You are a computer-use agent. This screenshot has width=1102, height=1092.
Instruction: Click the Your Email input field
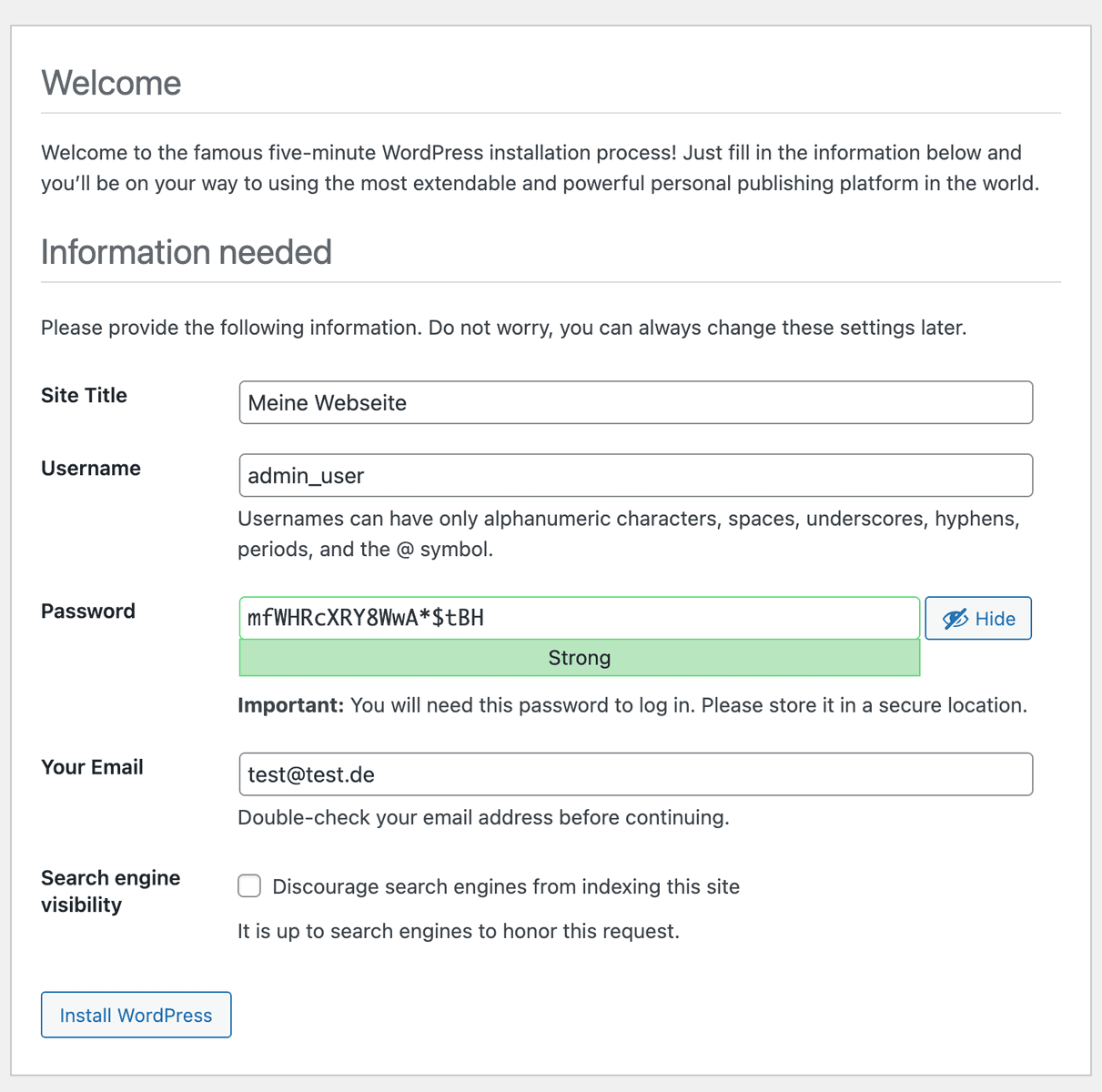(635, 773)
